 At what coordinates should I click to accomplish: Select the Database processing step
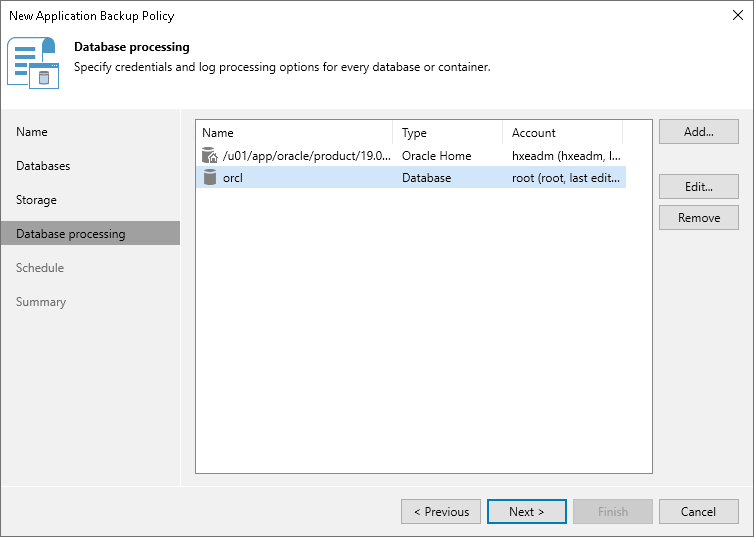90,234
